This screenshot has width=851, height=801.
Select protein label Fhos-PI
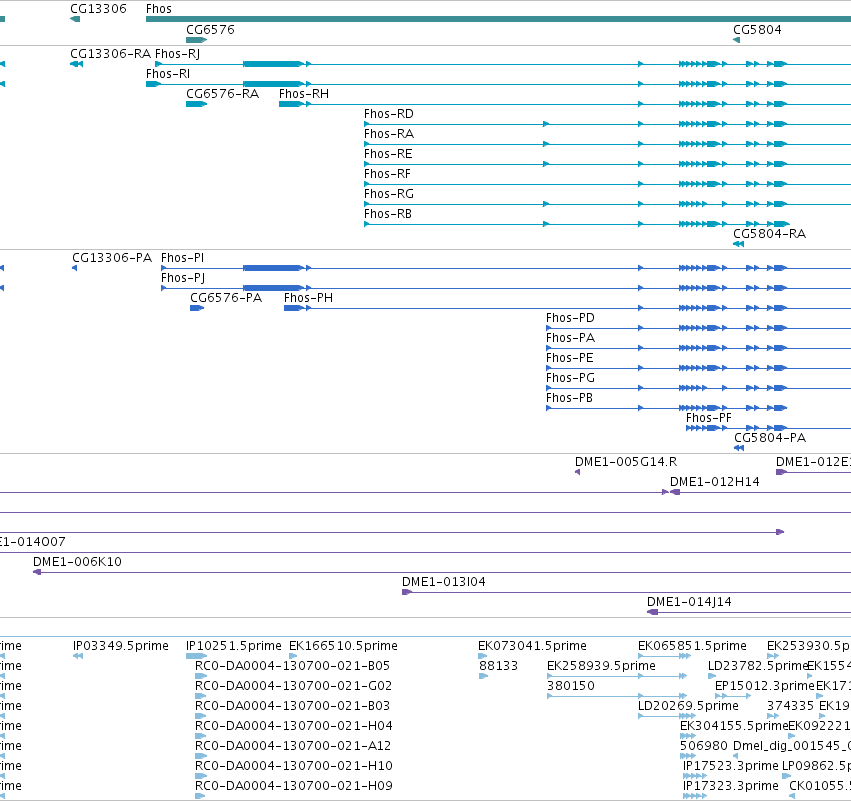(182, 258)
